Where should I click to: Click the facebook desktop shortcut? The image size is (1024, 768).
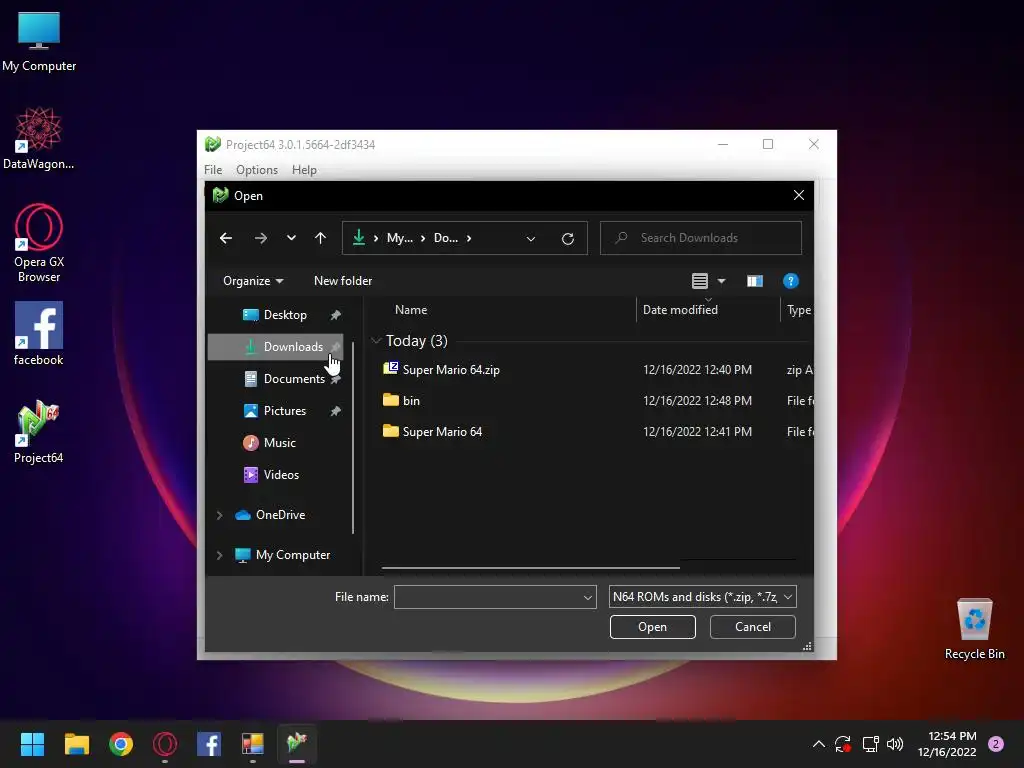pos(39,334)
